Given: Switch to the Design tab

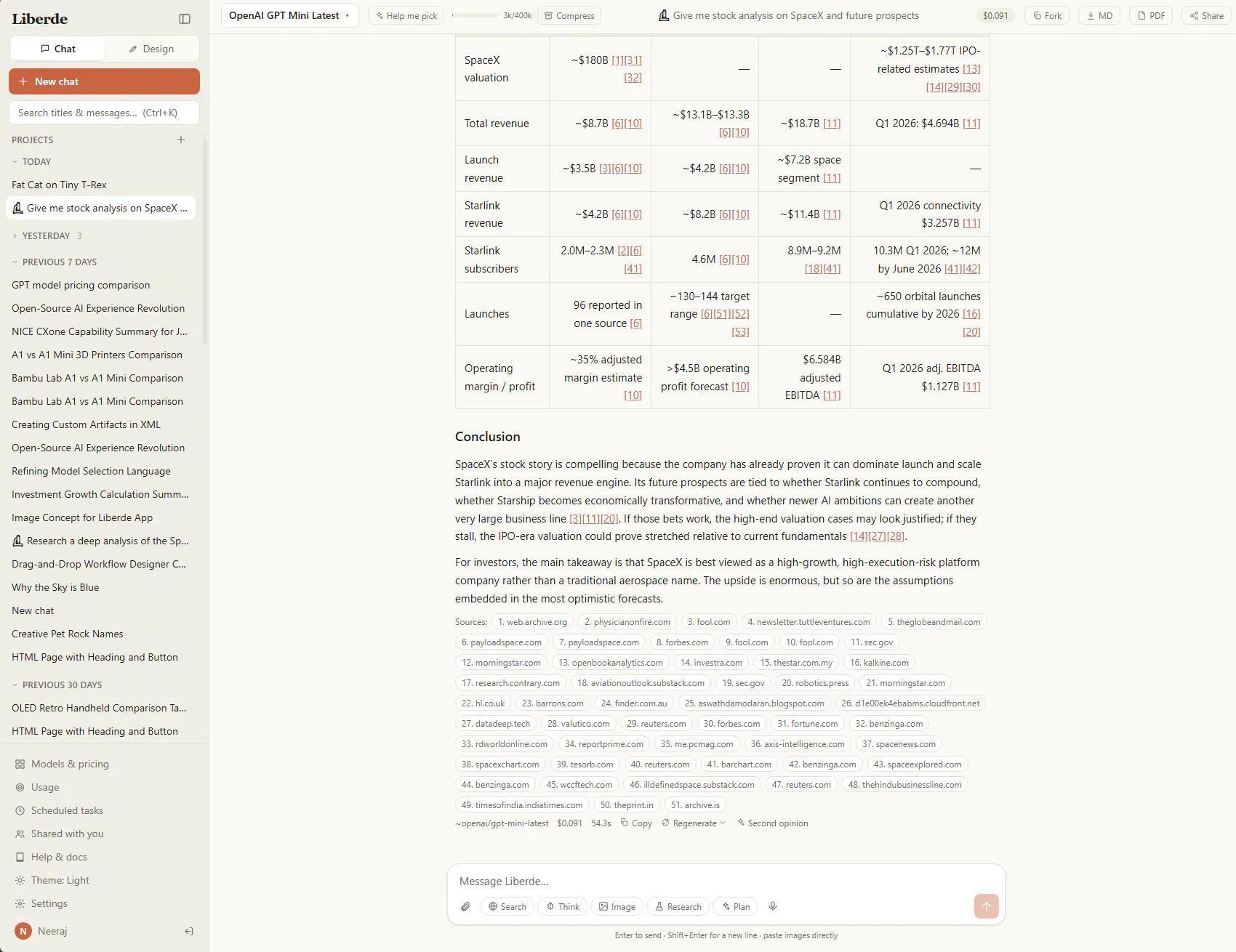Looking at the screenshot, I should (151, 49).
